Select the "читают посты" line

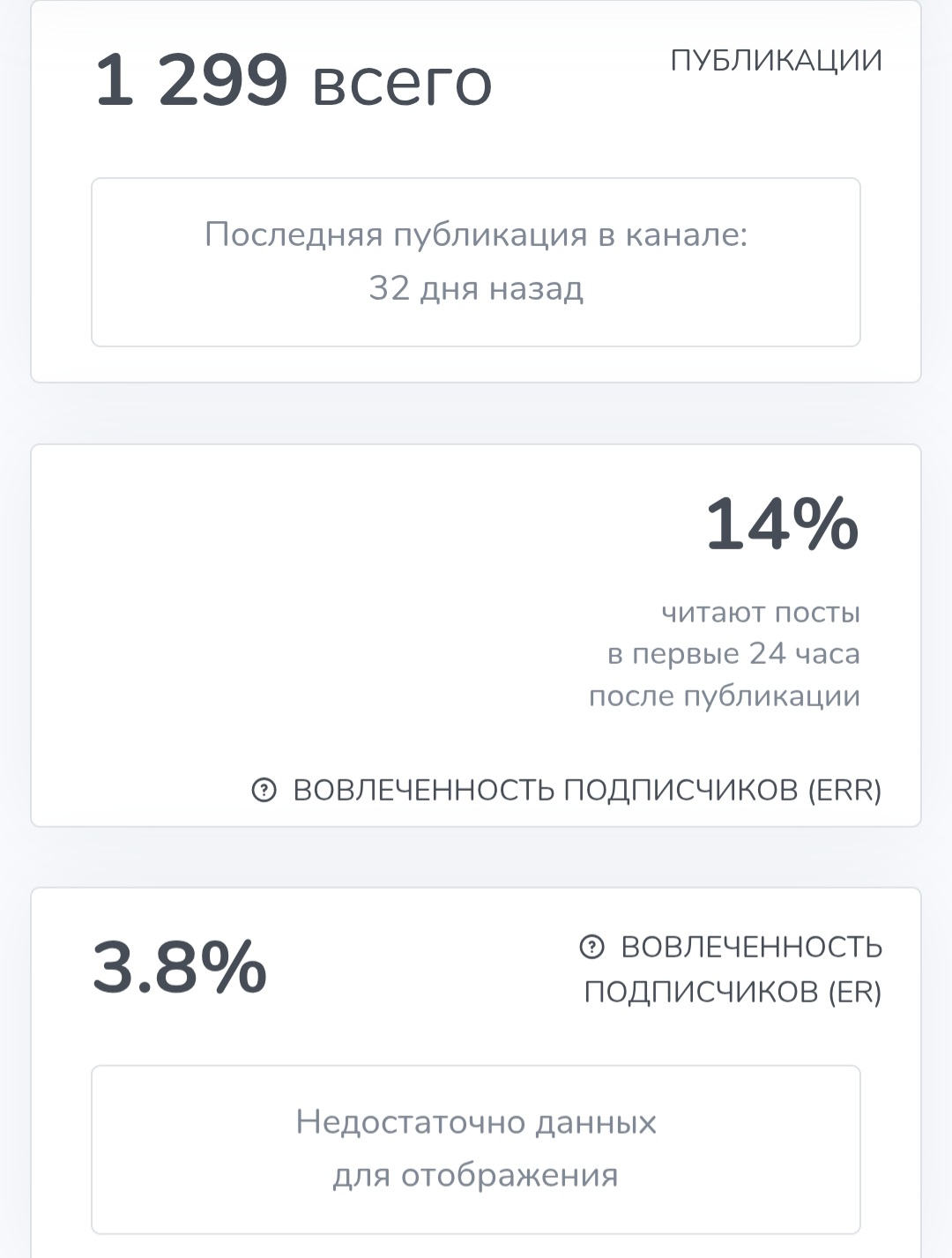point(760,612)
